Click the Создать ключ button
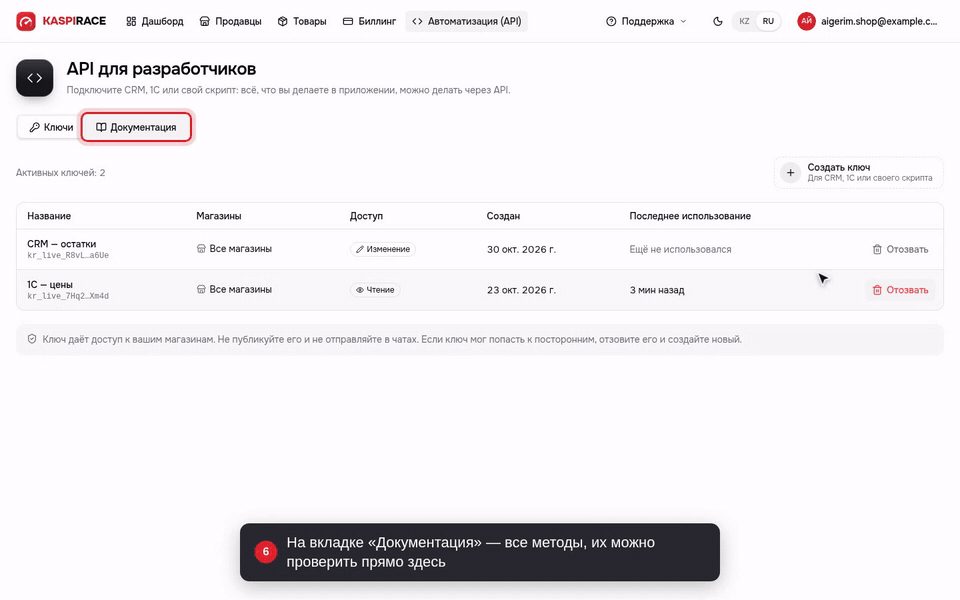Image resolution: width=960 pixels, height=600 pixels. click(x=858, y=173)
